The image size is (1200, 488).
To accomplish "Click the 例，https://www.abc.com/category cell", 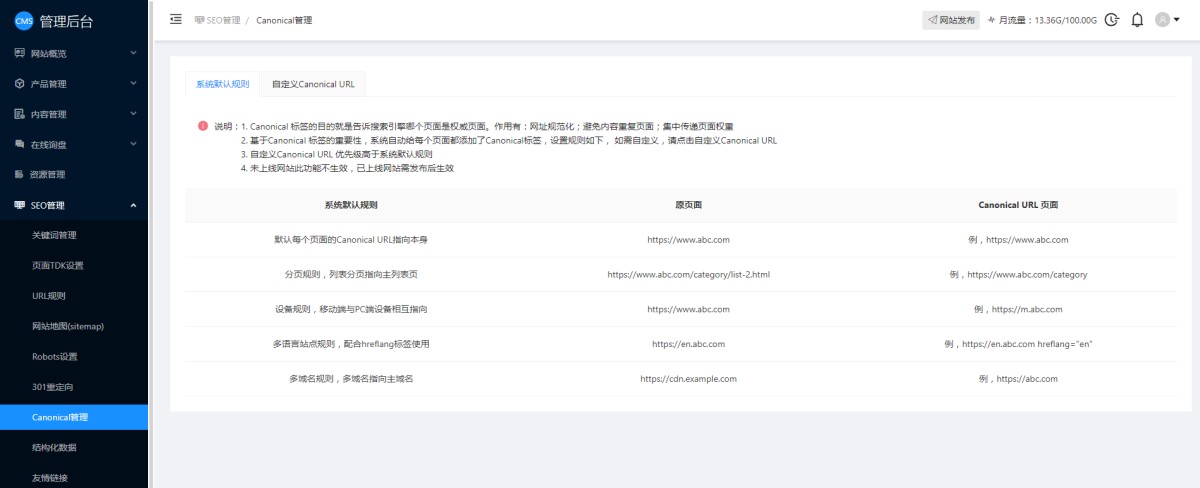I will click(1018, 274).
